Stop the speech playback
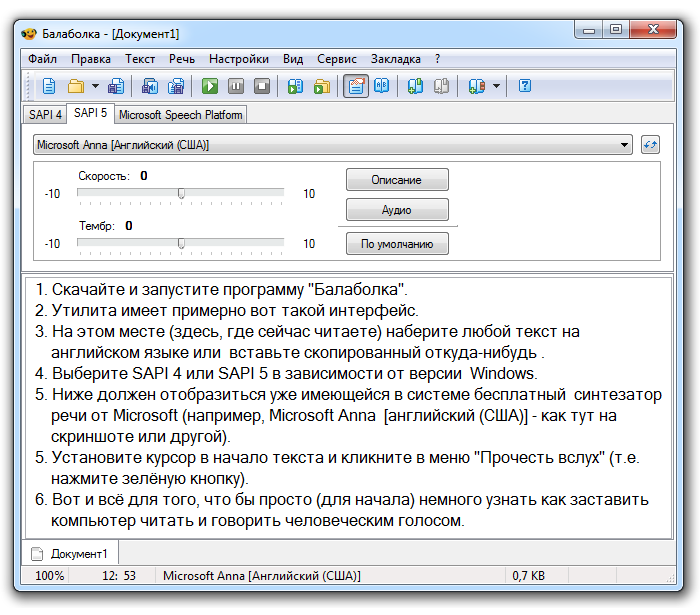Viewport: 700px width, 615px height. (262, 86)
